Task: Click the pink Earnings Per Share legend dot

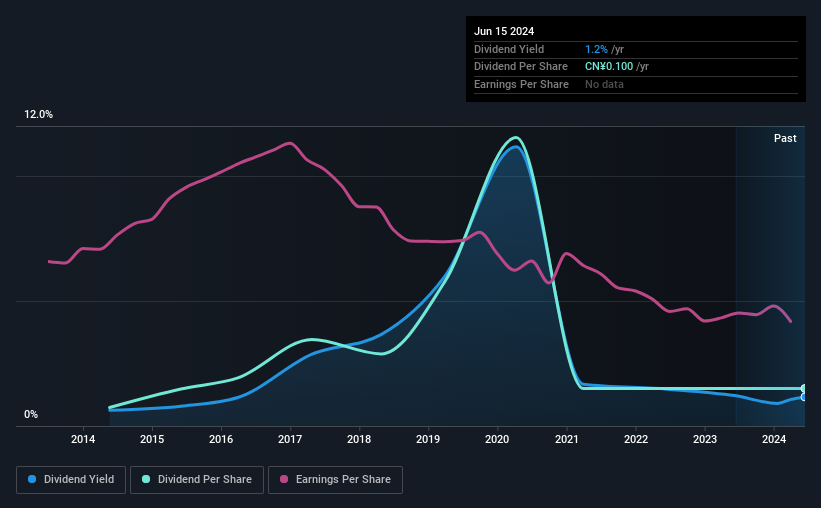Action: click(284, 479)
